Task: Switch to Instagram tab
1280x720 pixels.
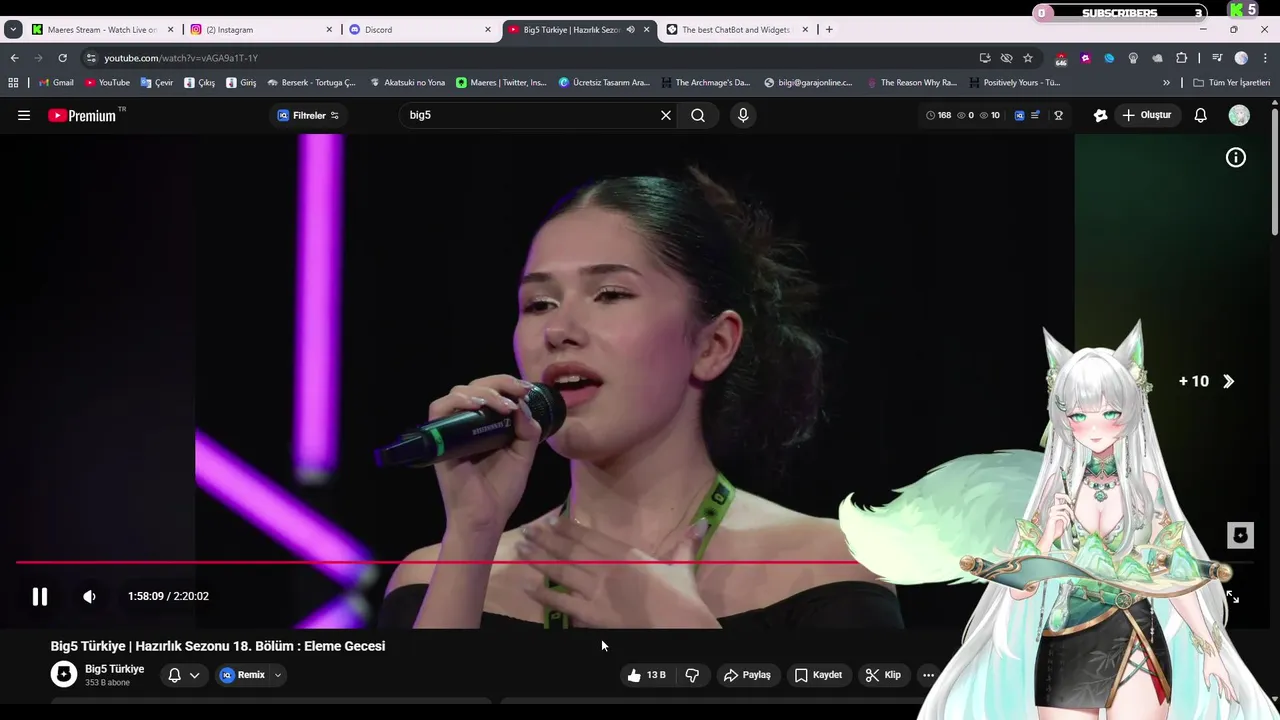Action: 262,30
